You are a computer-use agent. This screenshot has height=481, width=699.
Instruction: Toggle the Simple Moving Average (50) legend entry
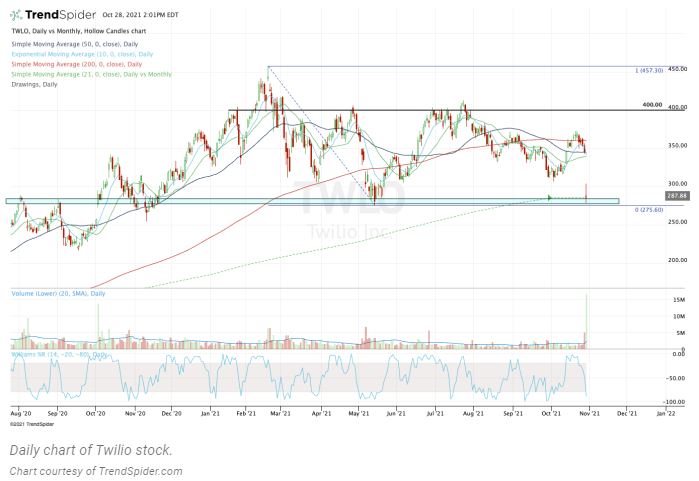62,48
